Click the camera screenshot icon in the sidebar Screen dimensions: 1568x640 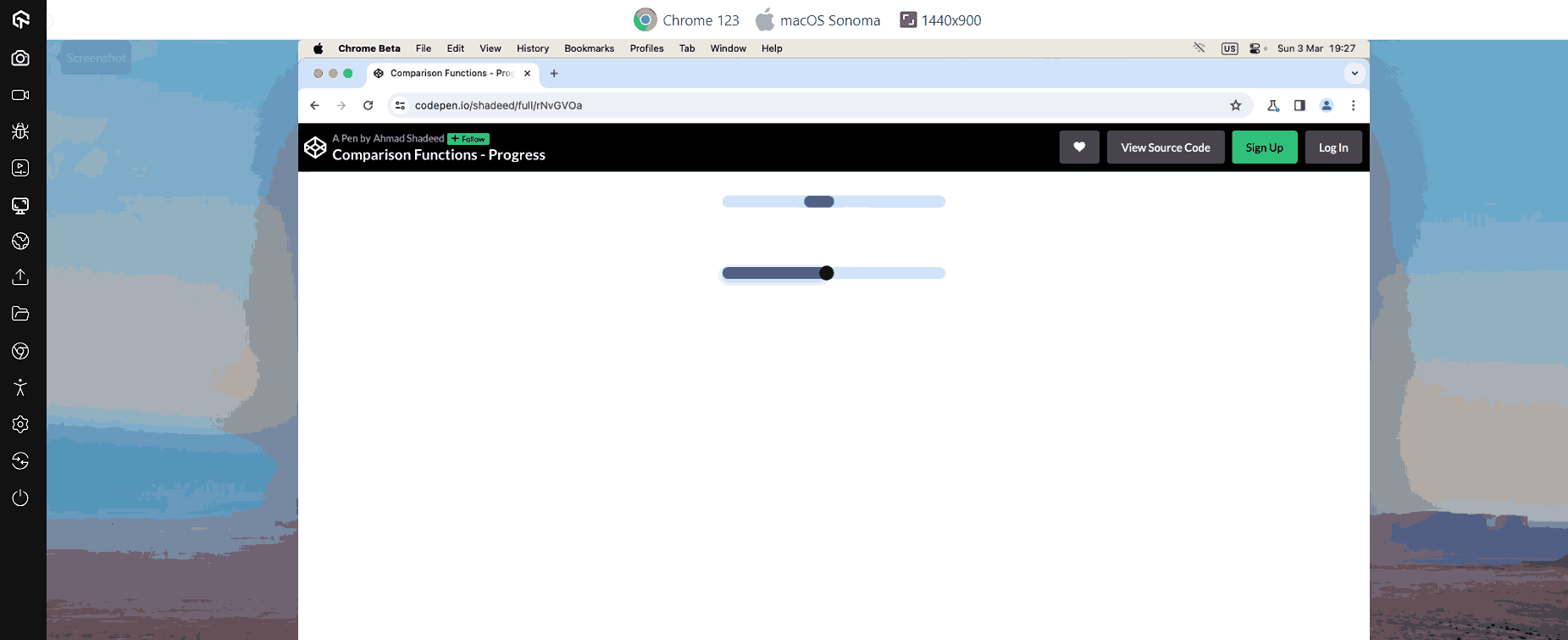click(x=20, y=58)
